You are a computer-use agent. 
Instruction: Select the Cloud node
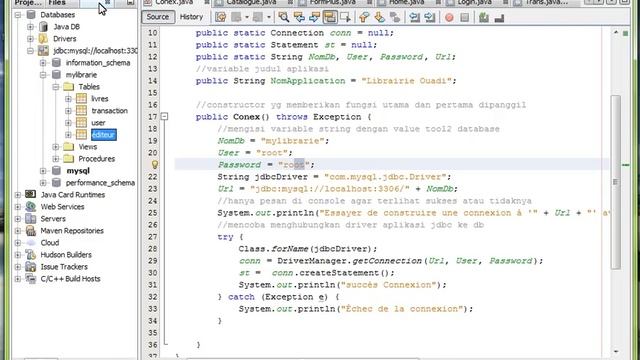pos(50,243)
